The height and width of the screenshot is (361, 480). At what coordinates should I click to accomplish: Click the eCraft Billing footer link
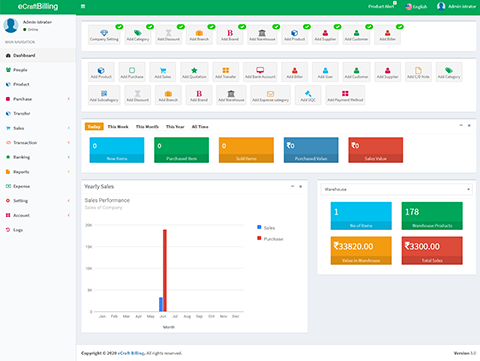131,353
